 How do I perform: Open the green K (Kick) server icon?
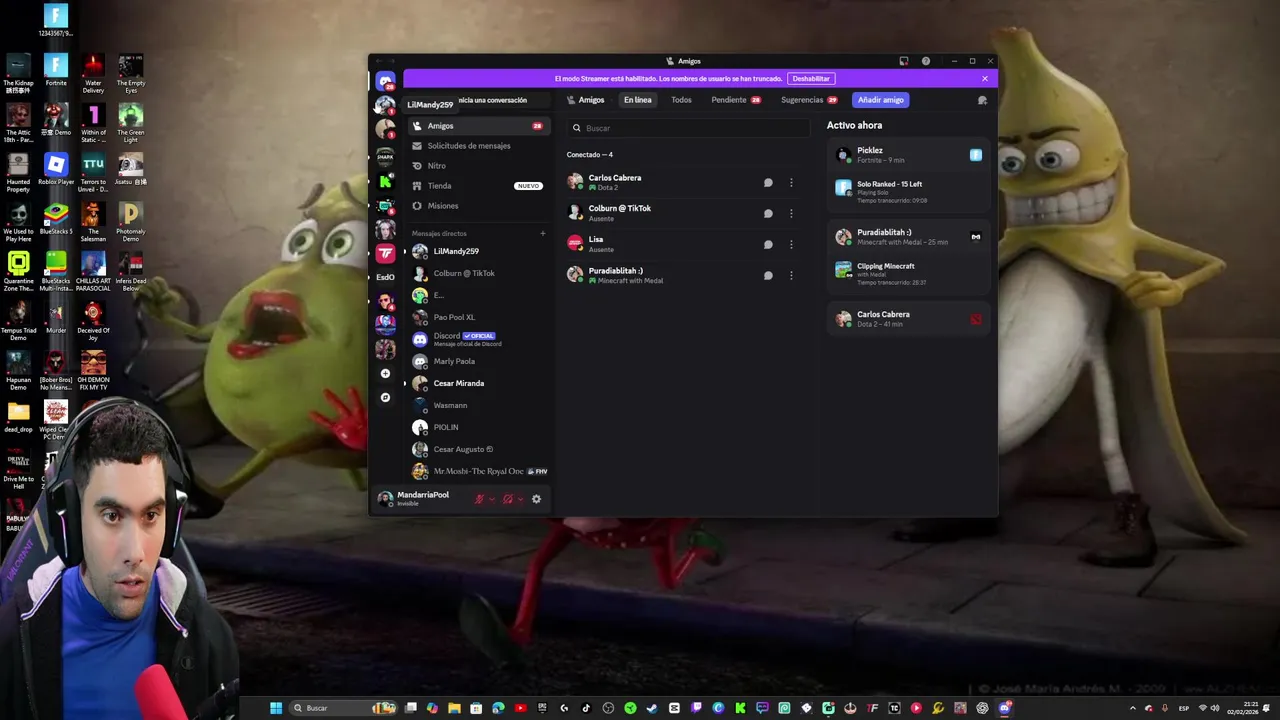385,181
